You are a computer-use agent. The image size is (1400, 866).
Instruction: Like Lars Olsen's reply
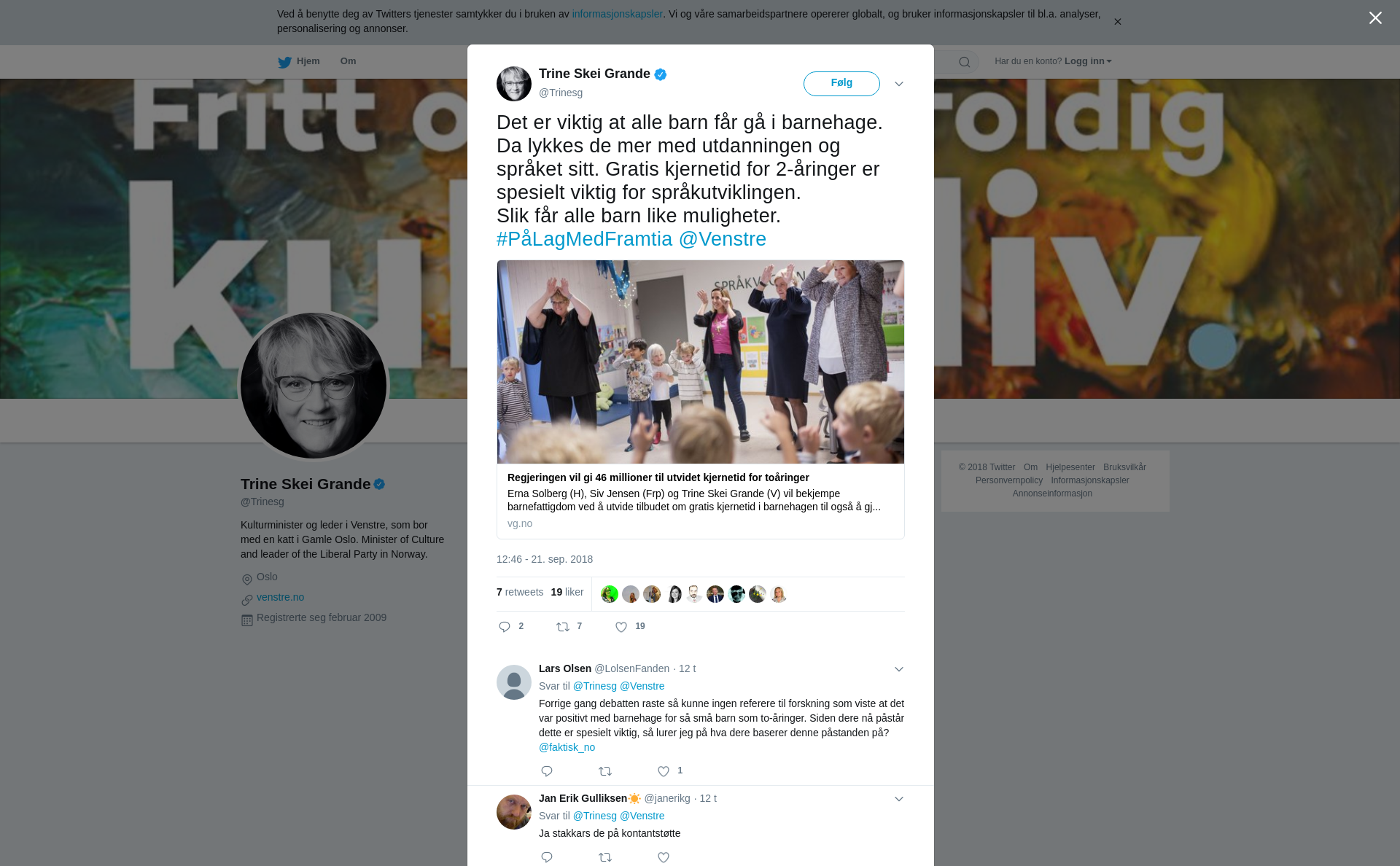664,771
